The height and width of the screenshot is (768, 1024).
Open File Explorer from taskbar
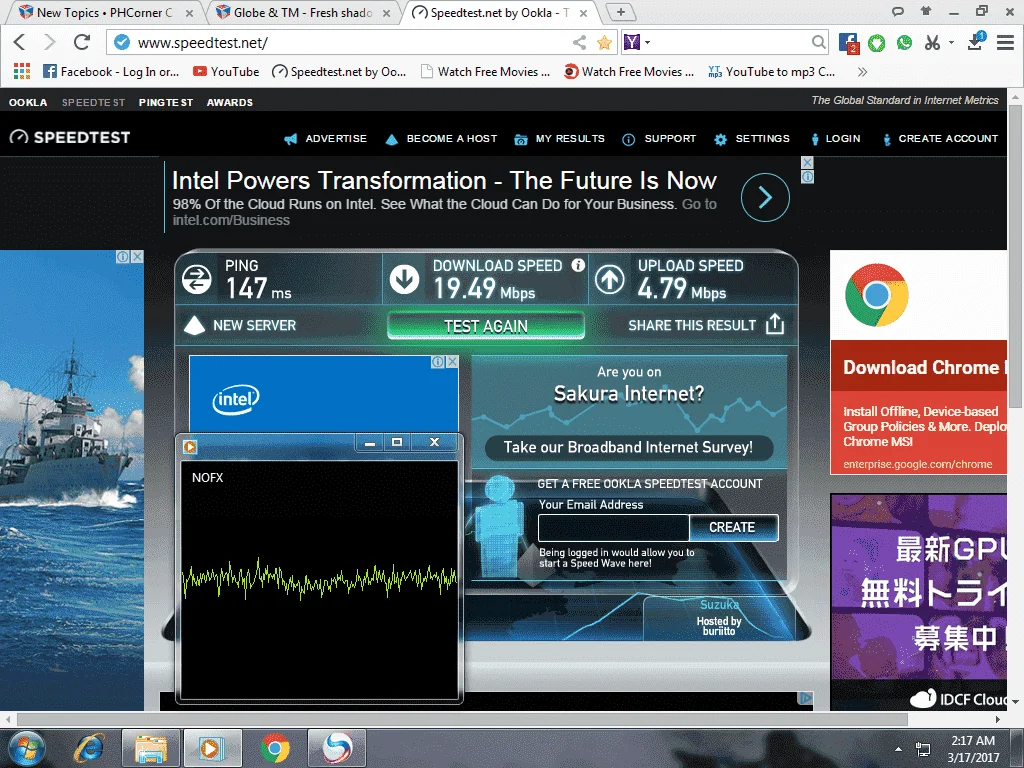click(150, 748)
